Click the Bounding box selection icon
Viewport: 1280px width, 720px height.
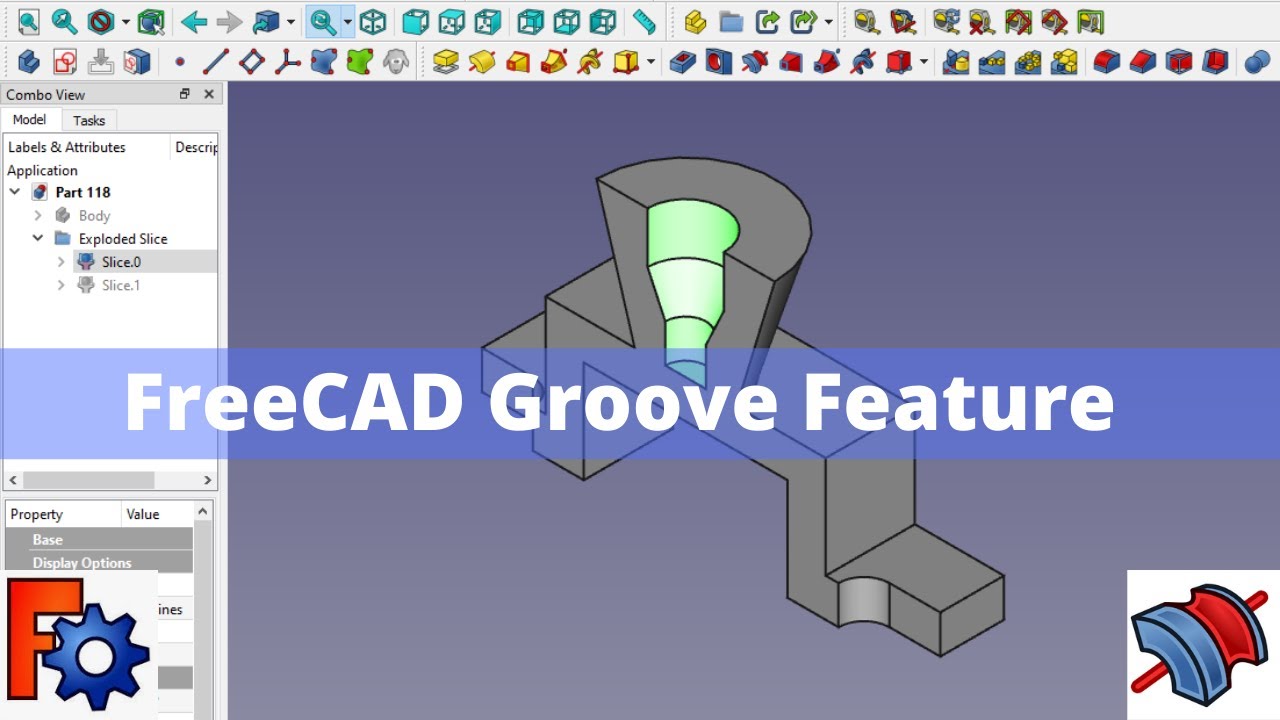coord(151,21)
